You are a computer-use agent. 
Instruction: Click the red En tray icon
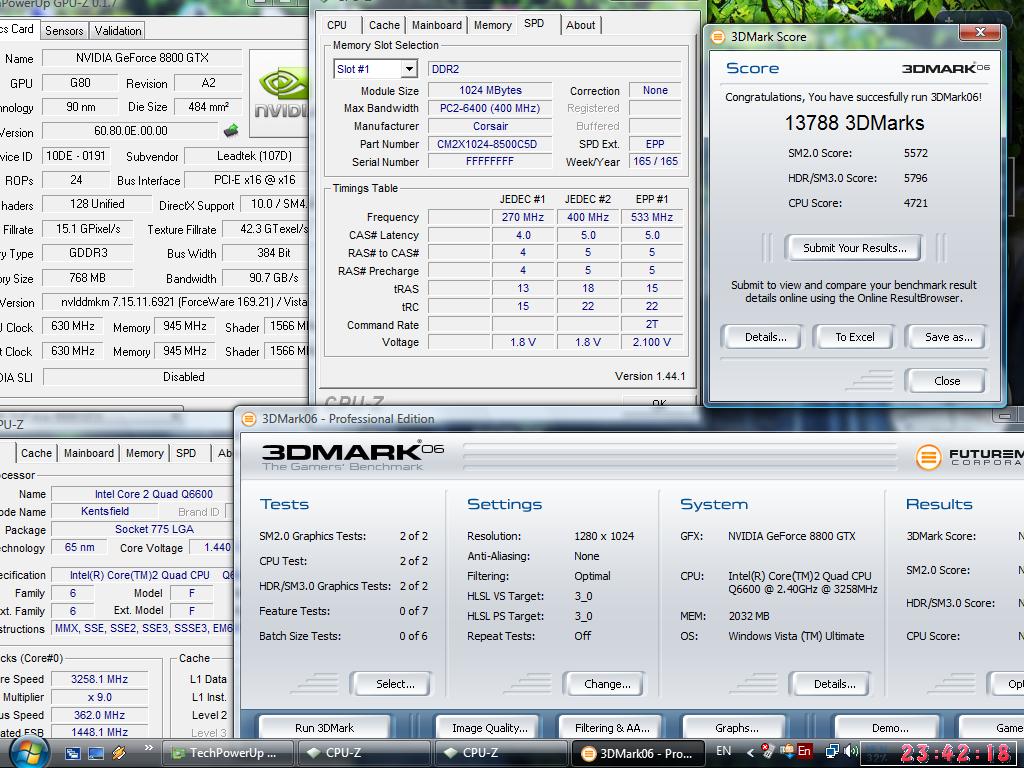[804, 751]
